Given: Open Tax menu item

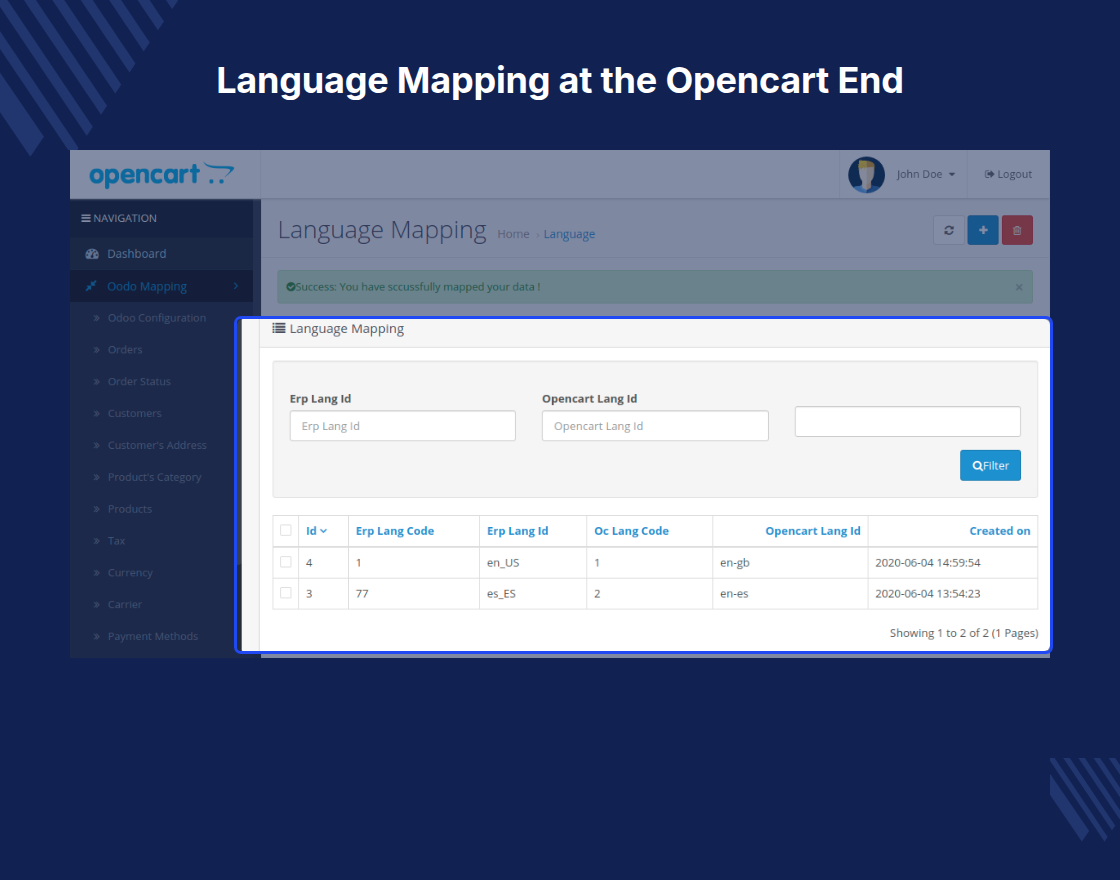Looking at the screenshot, I should tap(116, 541).
